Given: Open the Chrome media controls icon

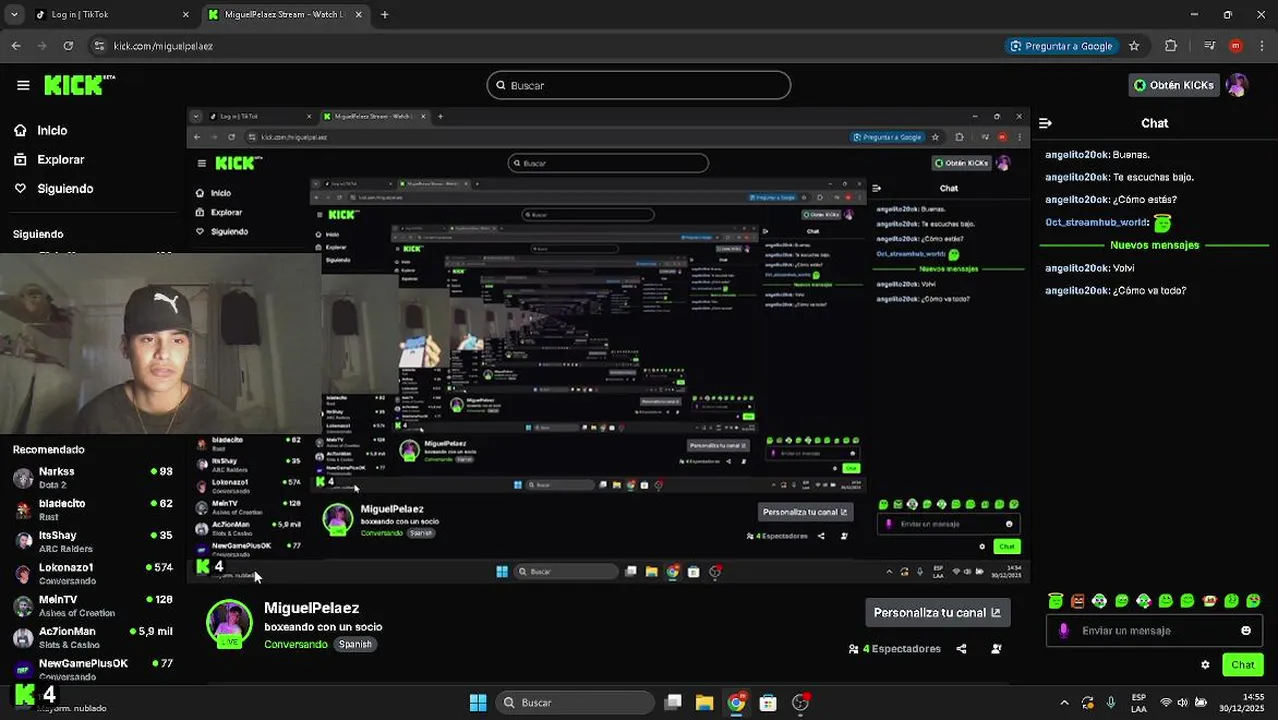Looking at the screenshot, I should point(1210,46).
